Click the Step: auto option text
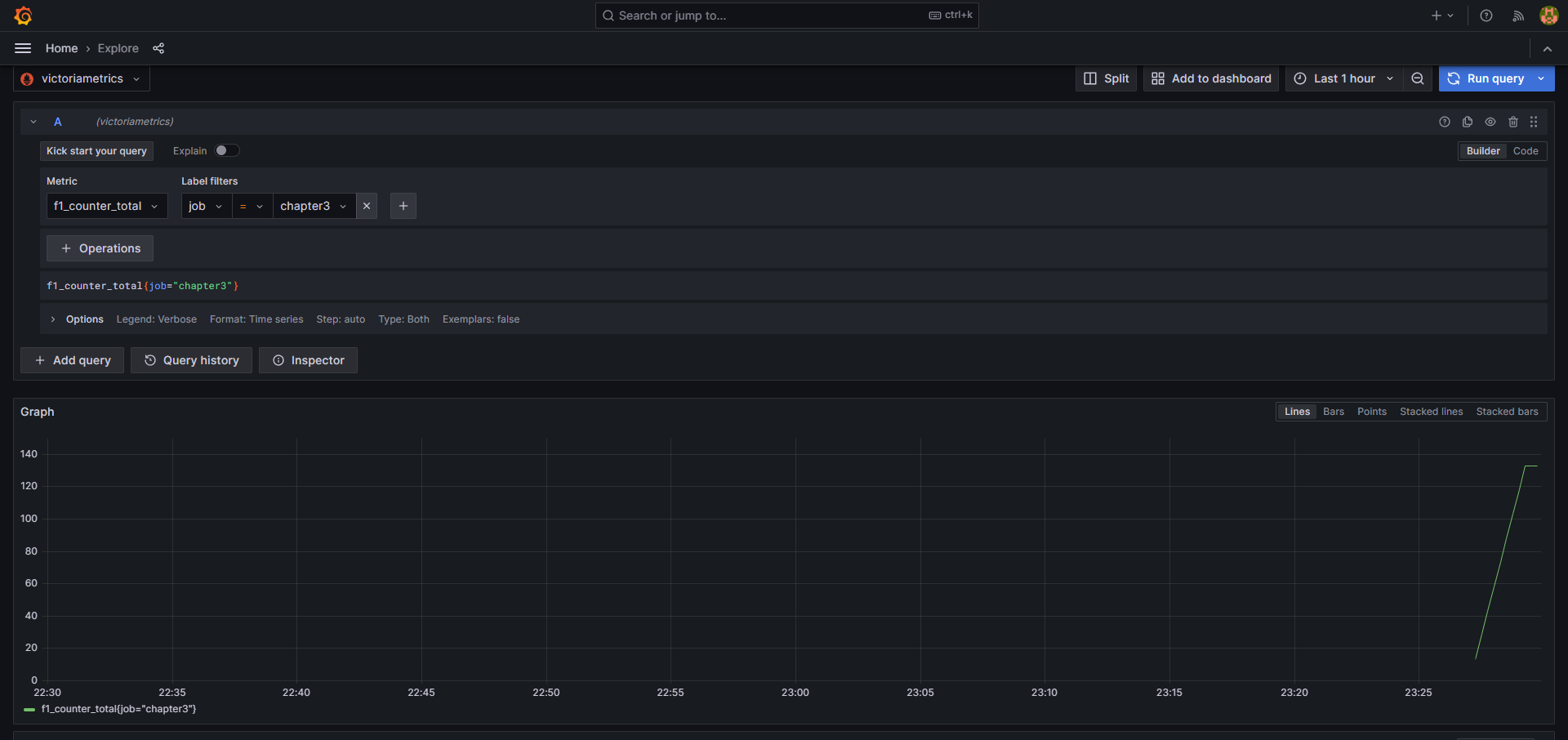The height and width of the screenshot is (740, 1568). [x=341, y=319]
